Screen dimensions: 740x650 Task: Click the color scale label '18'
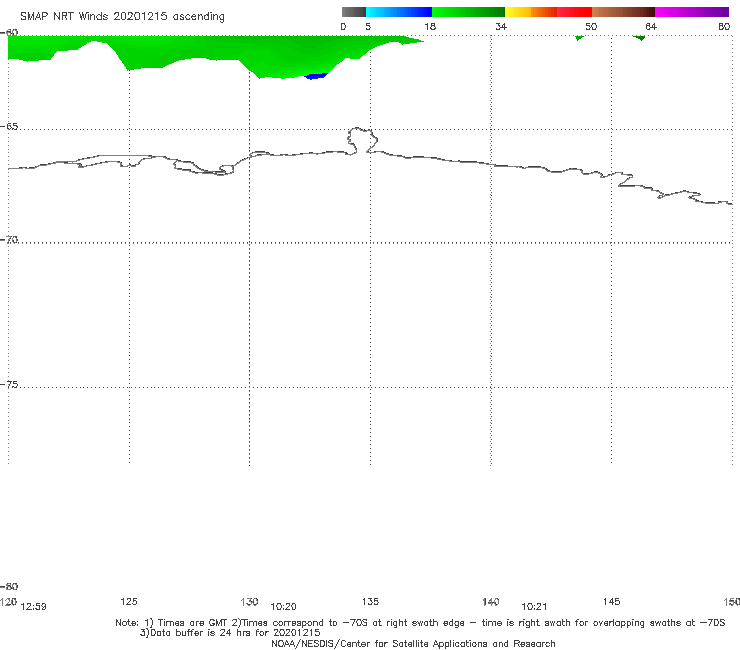point(430,26)
